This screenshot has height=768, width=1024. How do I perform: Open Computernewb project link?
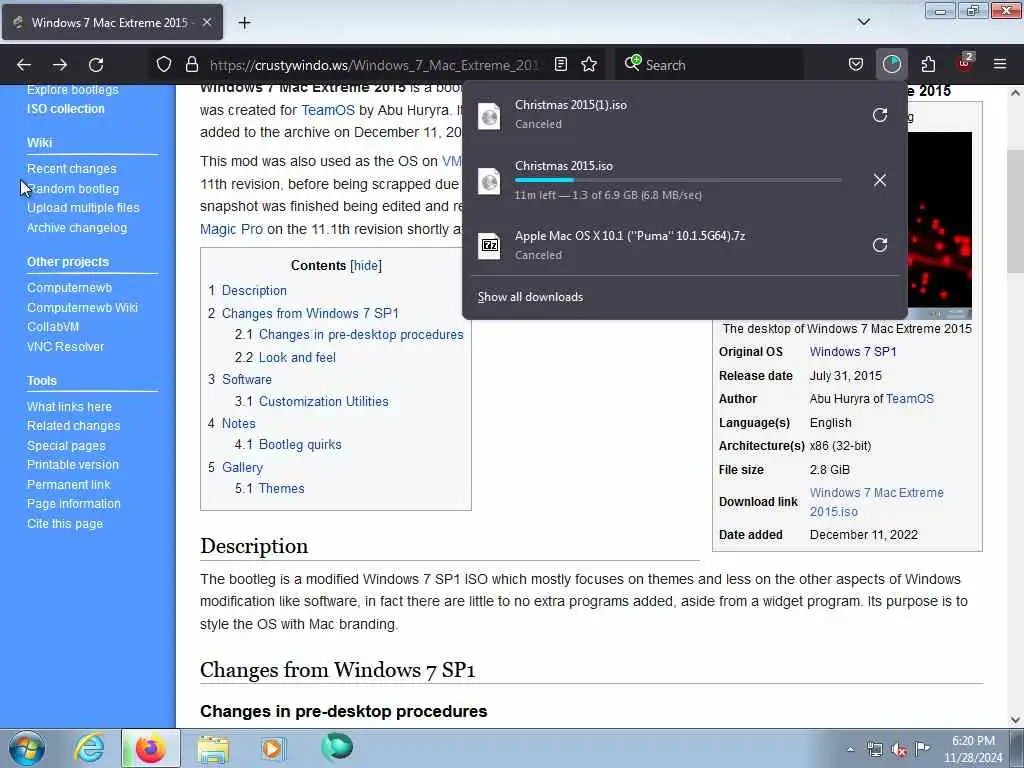pos(69,288)
